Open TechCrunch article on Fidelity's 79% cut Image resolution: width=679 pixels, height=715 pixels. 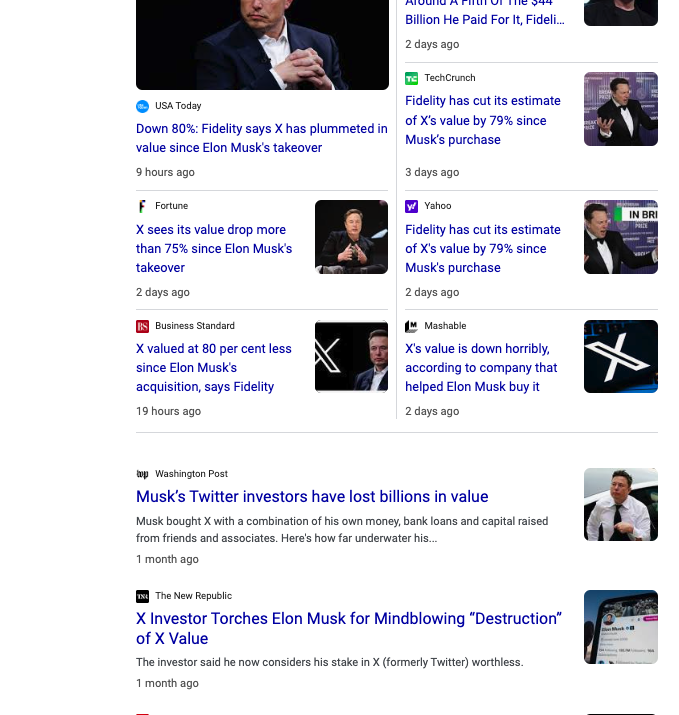[482, 120]
